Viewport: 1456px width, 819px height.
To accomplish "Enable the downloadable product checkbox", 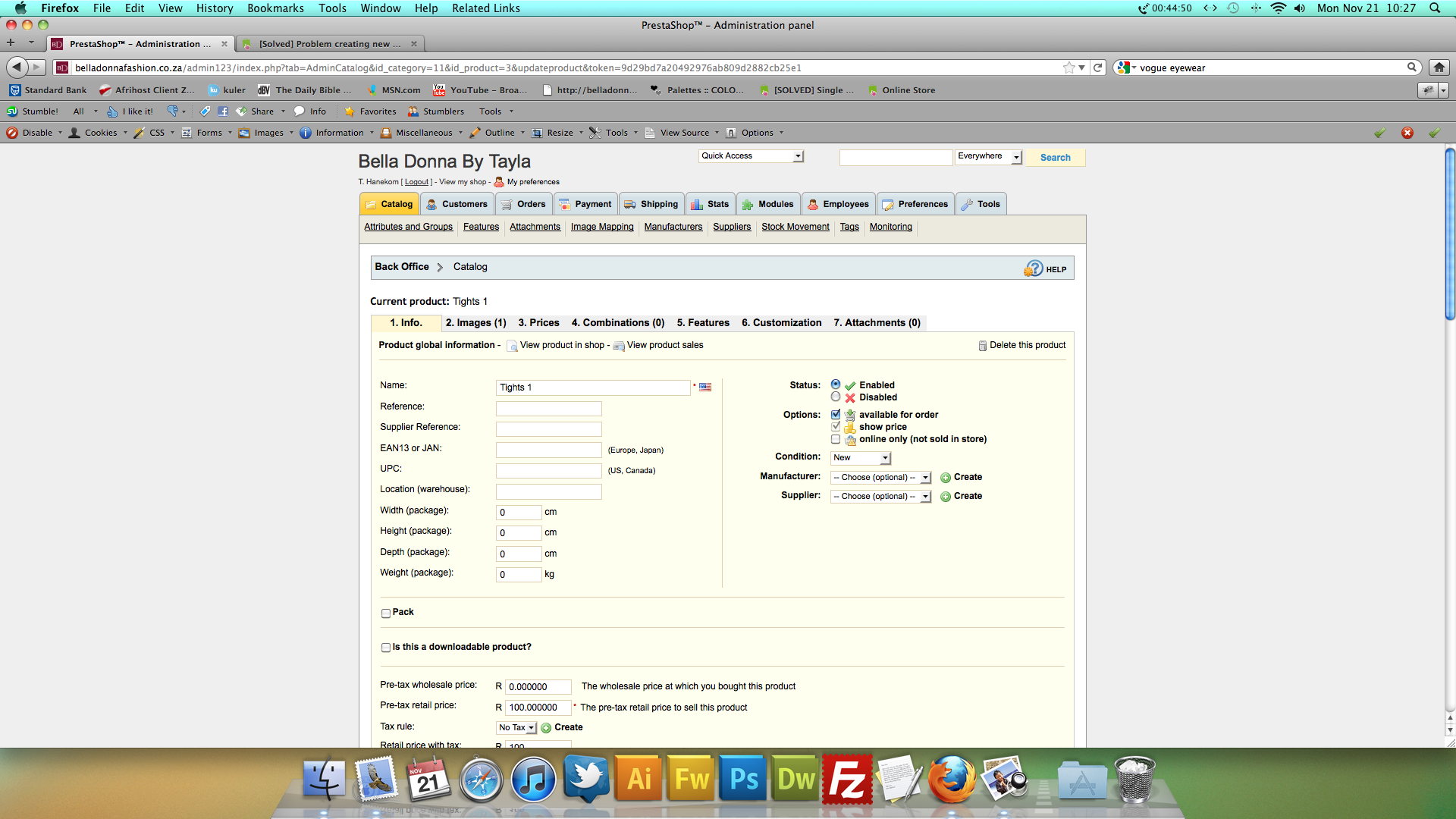I will pyautogui.click(x=386, y=648).
